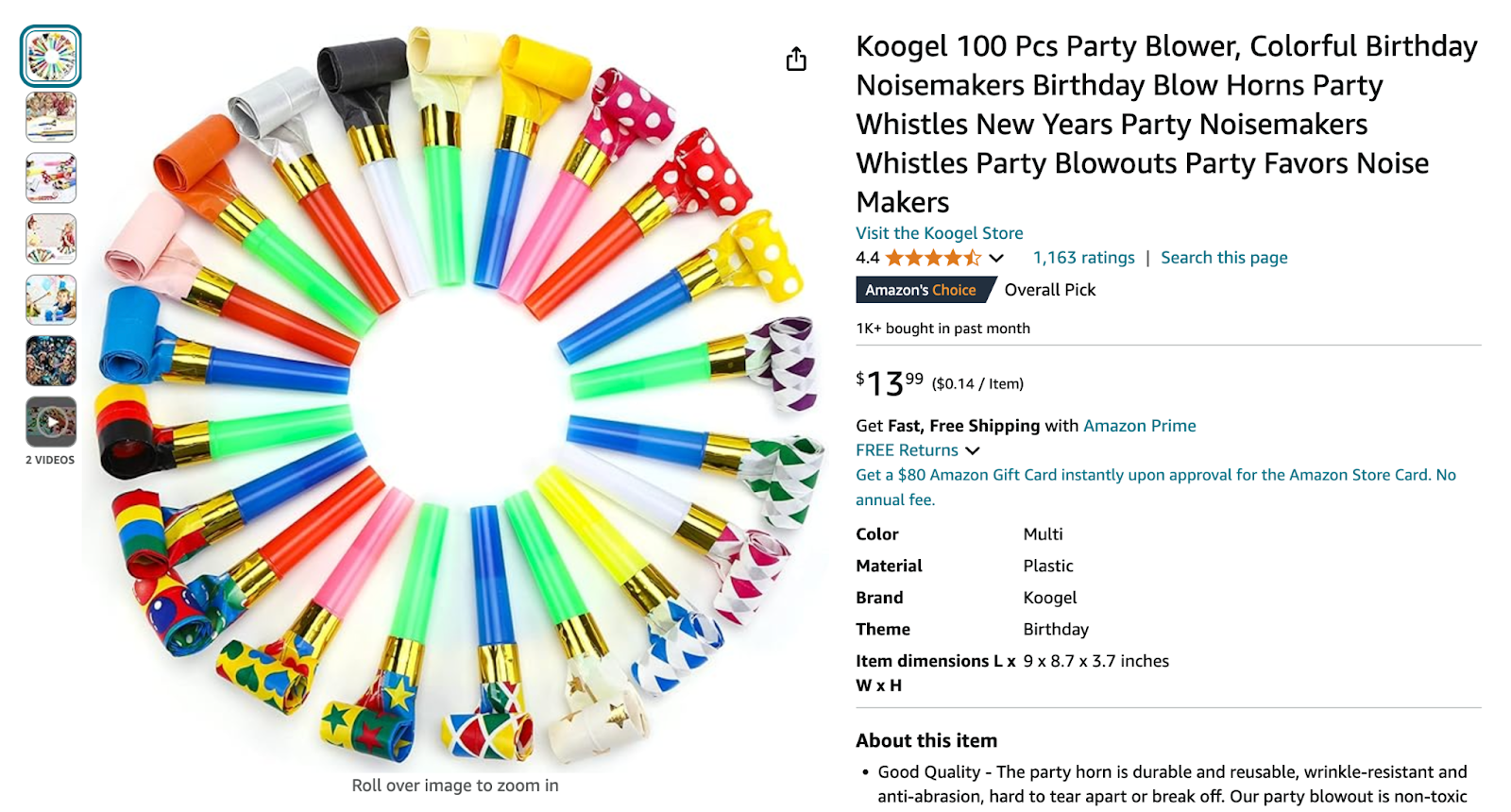Click the star rating icons

click(930, 257)
